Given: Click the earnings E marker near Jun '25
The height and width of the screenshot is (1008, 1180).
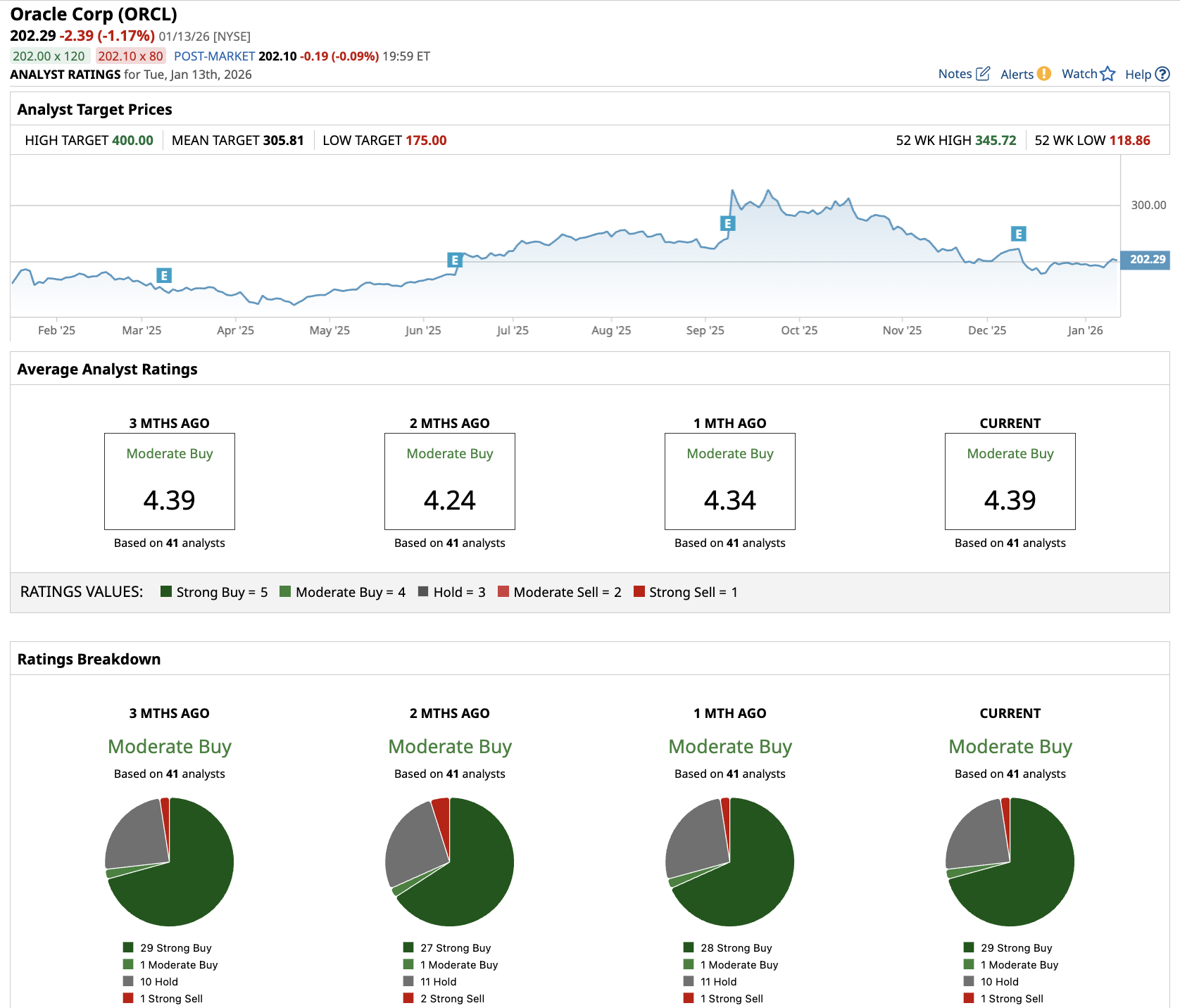Looking at the screenshot, I should tap(455, 260).
